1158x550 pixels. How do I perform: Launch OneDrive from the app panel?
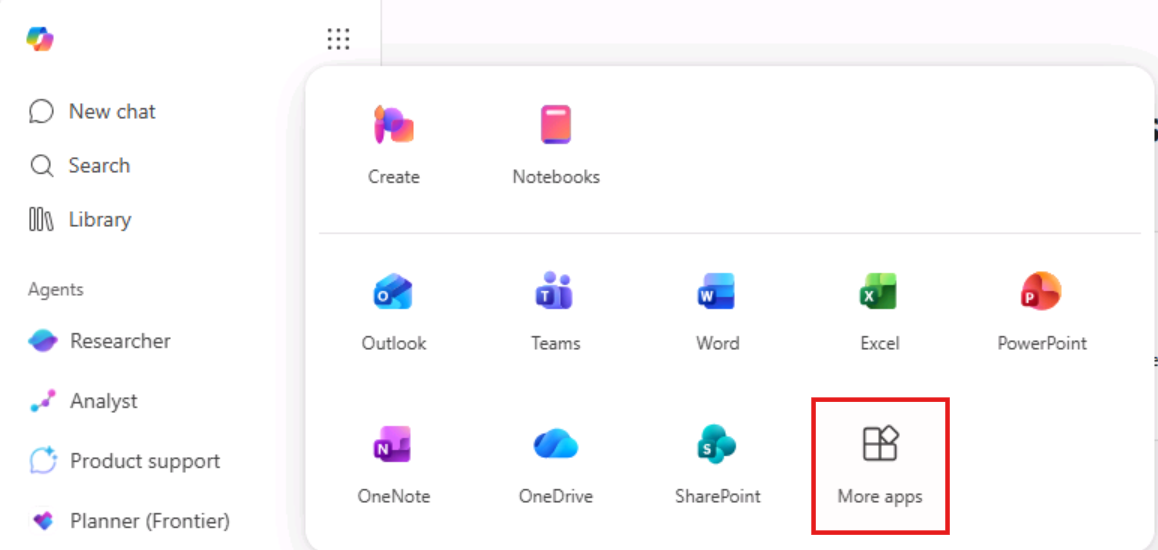tap(555, 465)
